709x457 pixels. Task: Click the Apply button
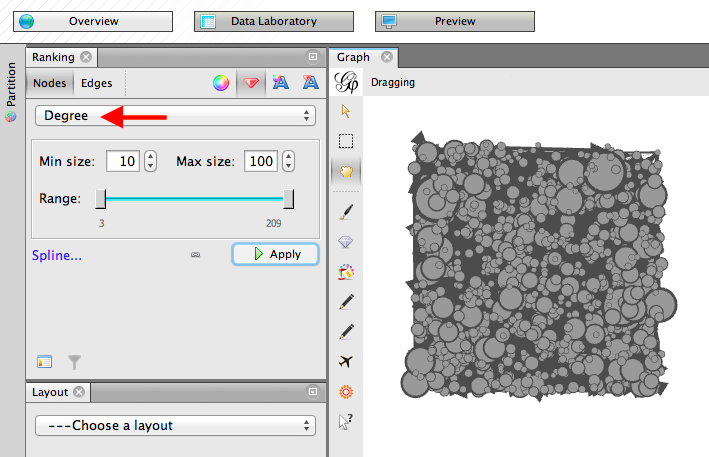pos(275,254)
